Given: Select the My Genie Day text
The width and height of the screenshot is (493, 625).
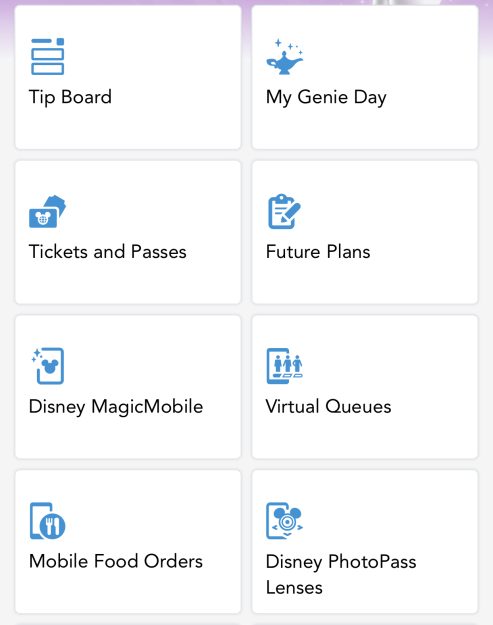Looking at the screenshot, I should (326, 97).
